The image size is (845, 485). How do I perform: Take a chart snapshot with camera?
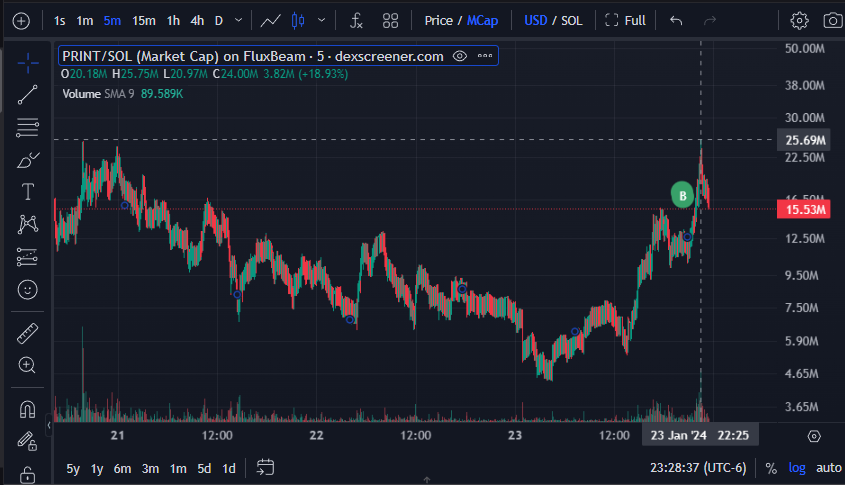[833, 21]
